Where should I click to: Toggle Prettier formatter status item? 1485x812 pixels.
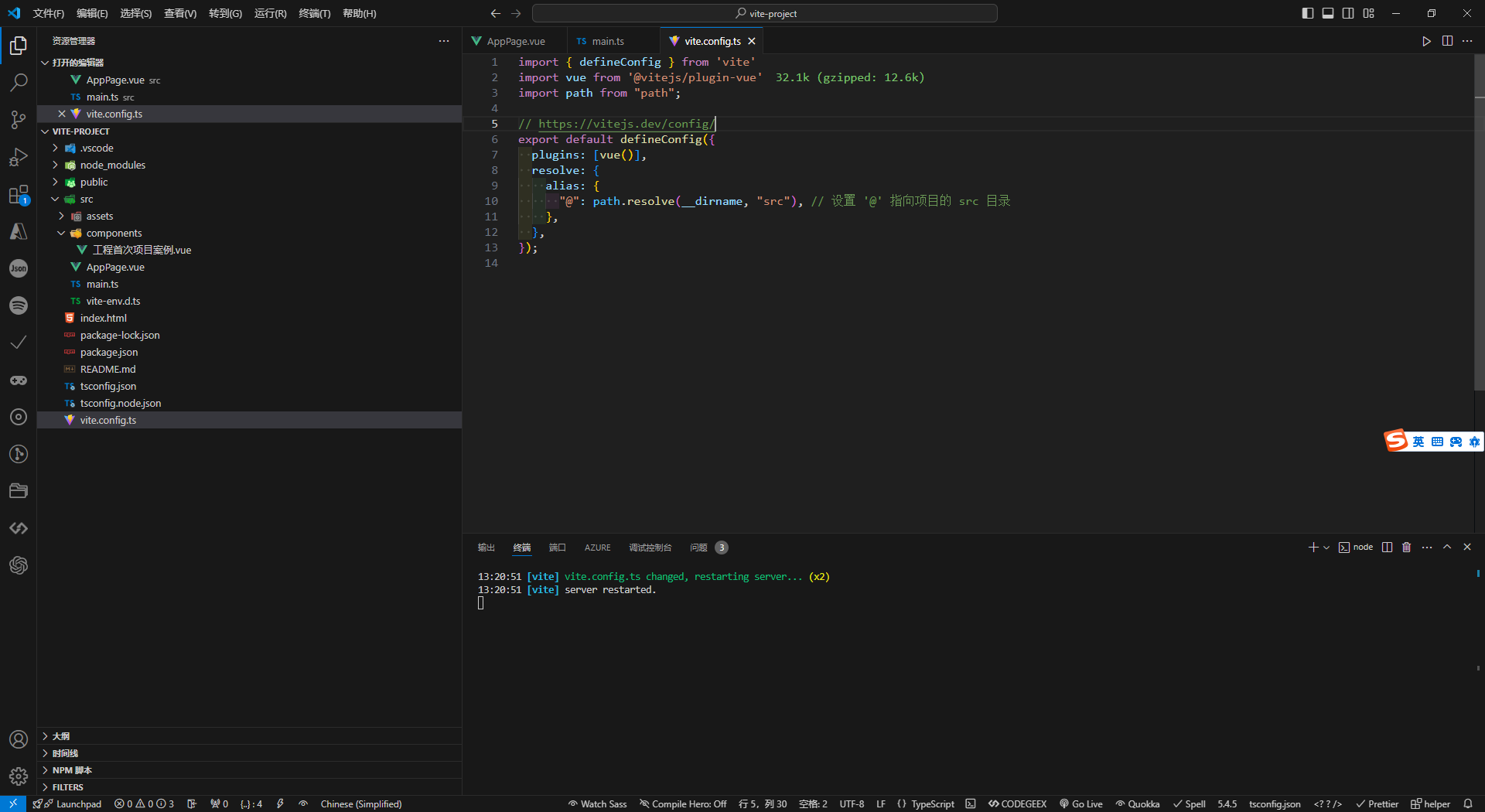(1377, 804)
